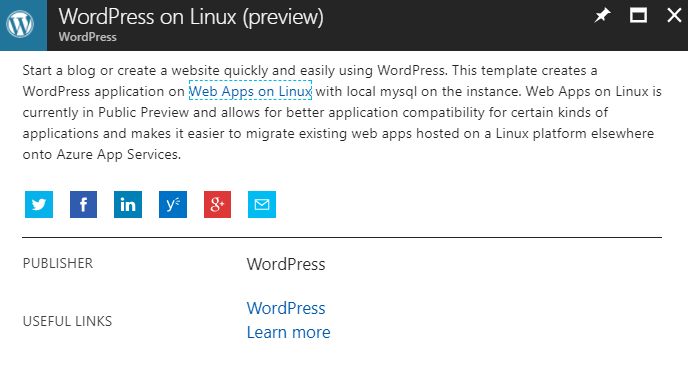Share to Yammer with the blue icon

(173, 204)
